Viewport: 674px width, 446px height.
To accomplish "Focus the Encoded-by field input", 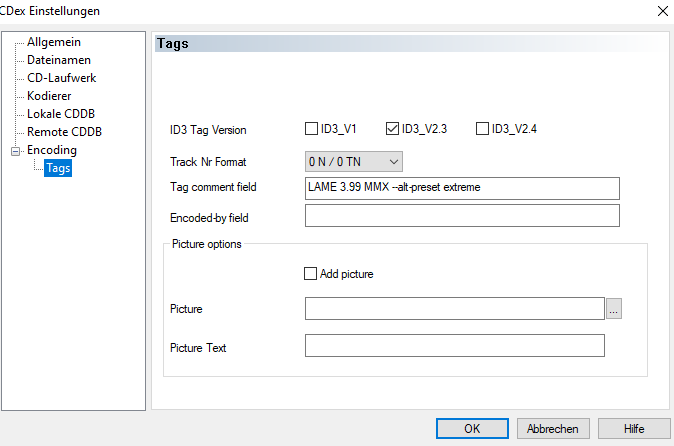I will [x=462, y=216].
